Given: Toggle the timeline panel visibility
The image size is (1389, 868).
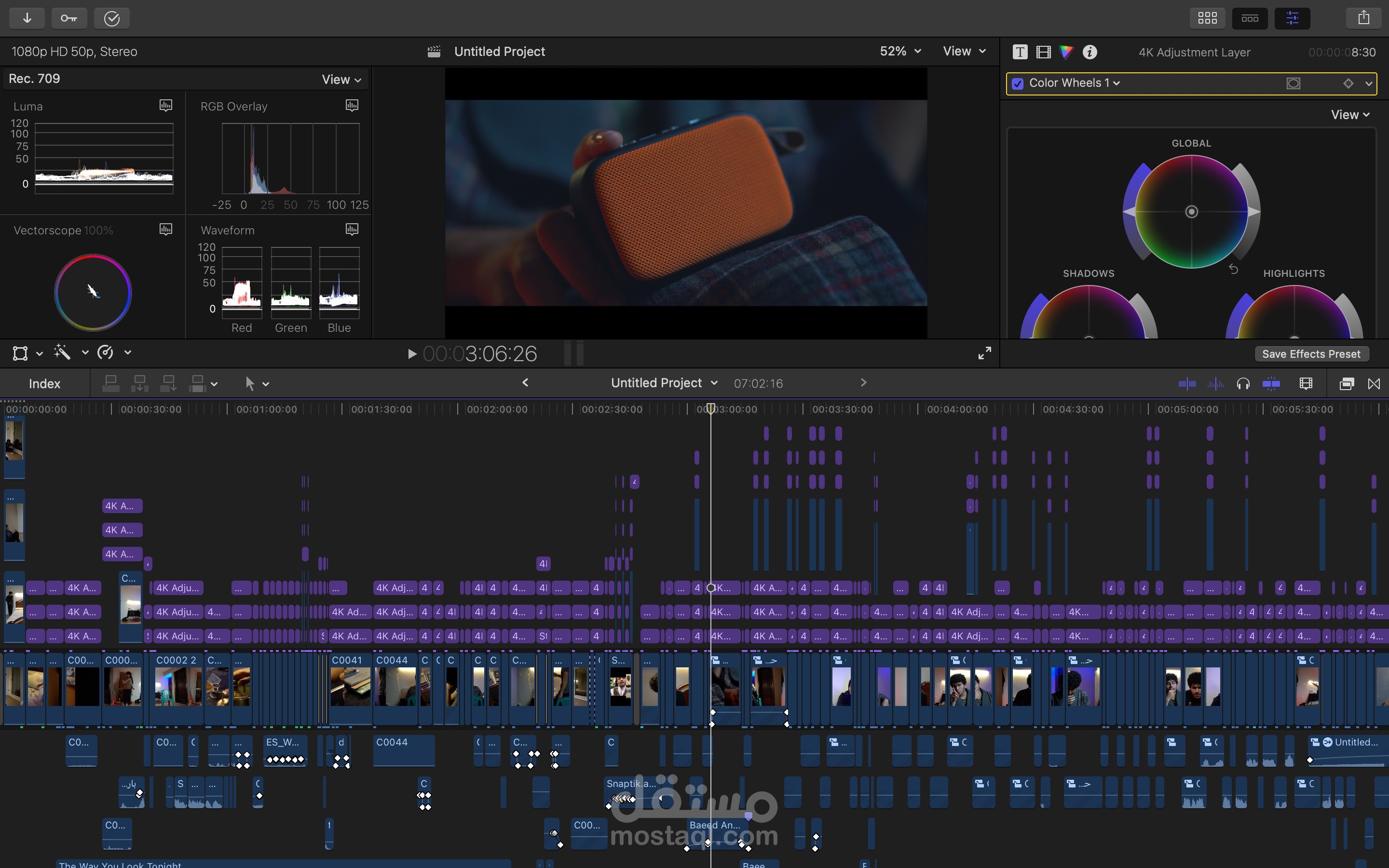Looking at the screenshot, I should click(1250, 18).
